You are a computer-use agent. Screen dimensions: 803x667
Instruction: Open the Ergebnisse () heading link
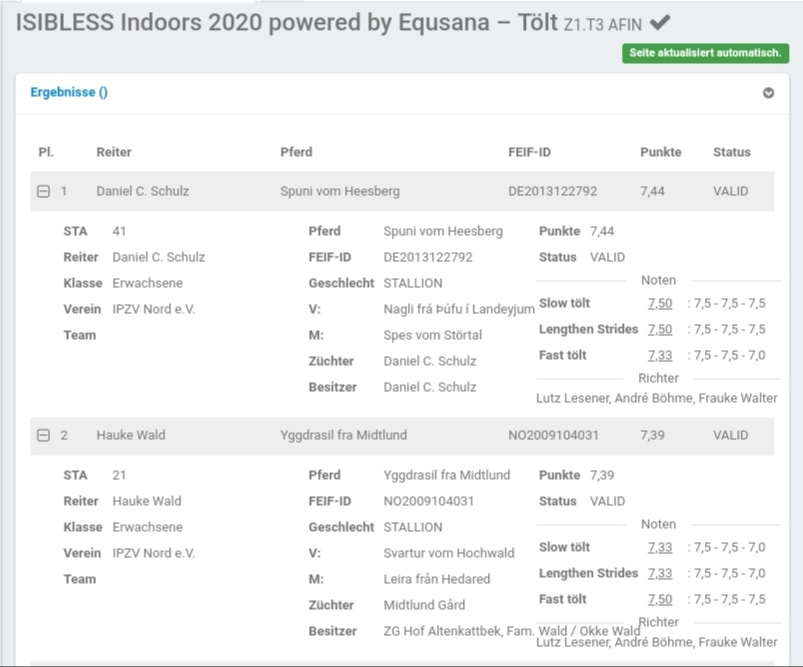[69, 92]
